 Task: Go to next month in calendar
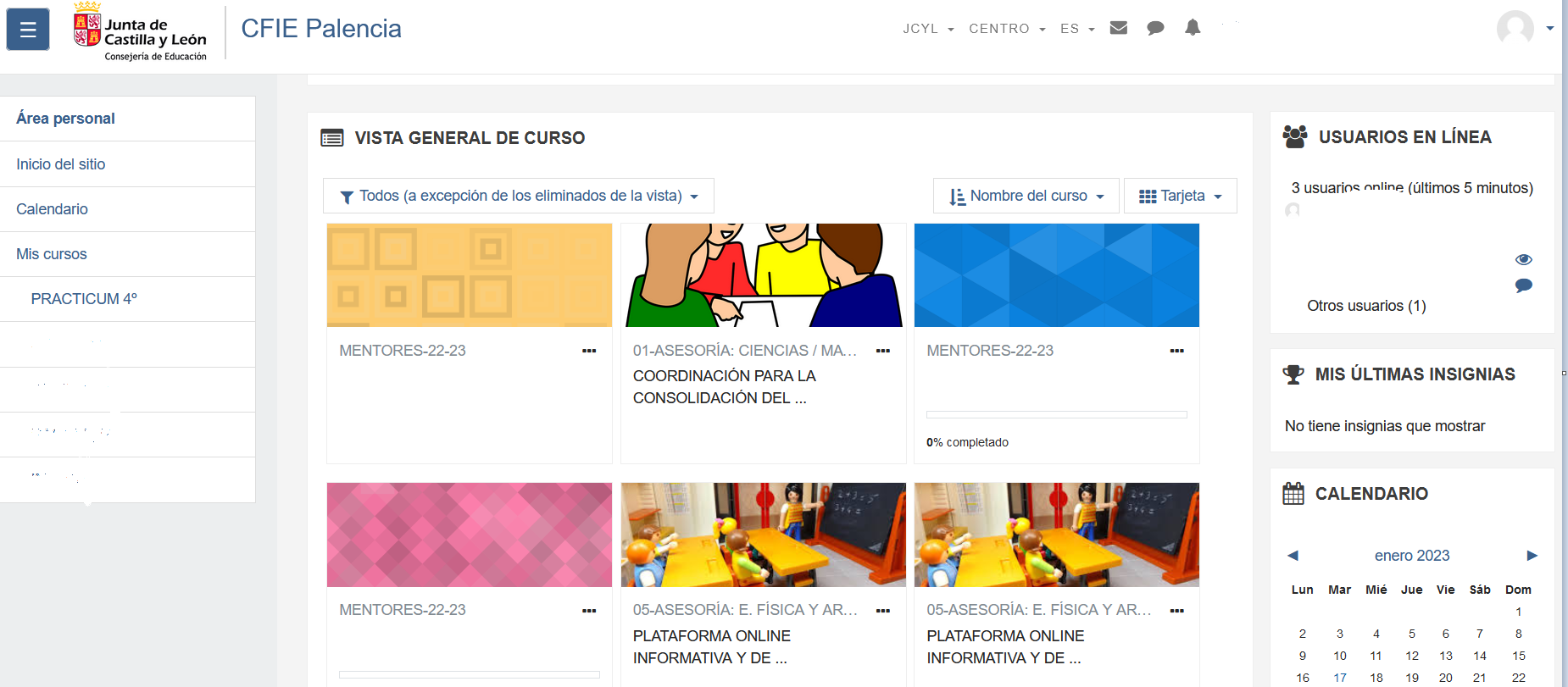point(1532,556)
